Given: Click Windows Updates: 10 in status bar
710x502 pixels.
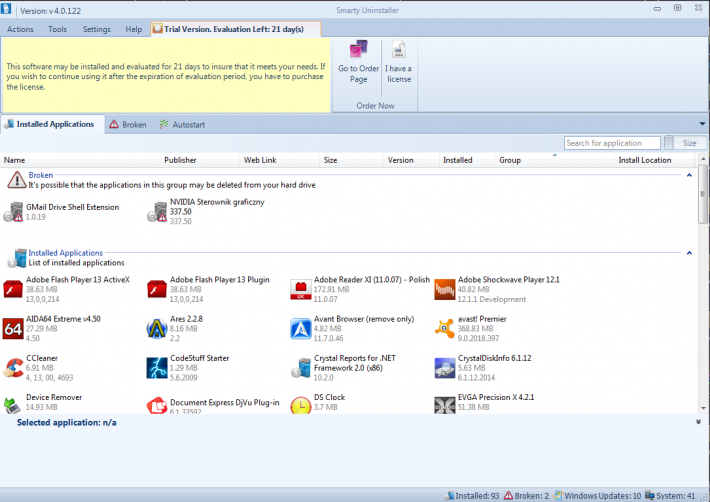Looking at the screenshot, I should click(598, 496).
